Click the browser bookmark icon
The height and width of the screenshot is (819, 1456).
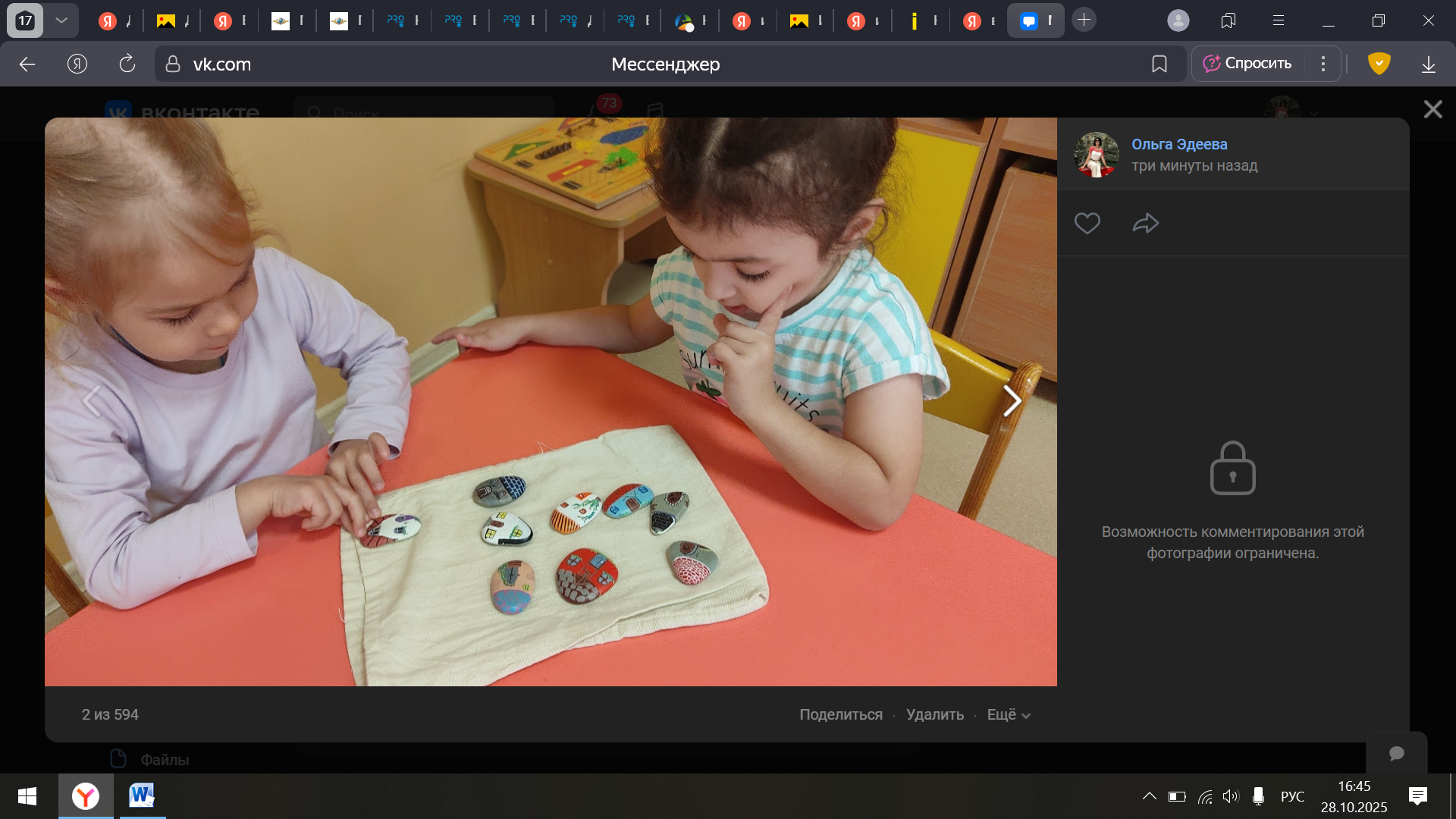coord(1159,64)
